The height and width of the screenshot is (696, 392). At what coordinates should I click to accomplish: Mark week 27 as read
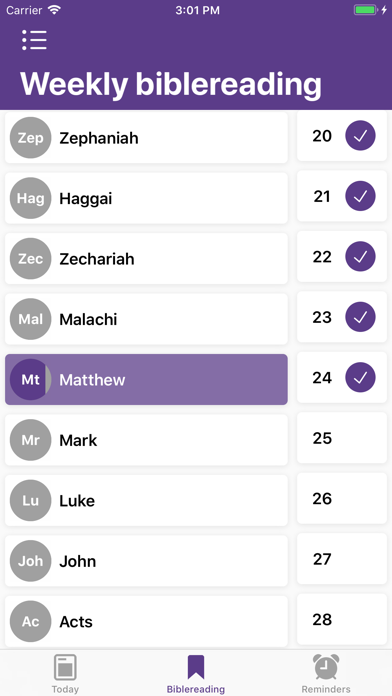(x=342, y=558)
